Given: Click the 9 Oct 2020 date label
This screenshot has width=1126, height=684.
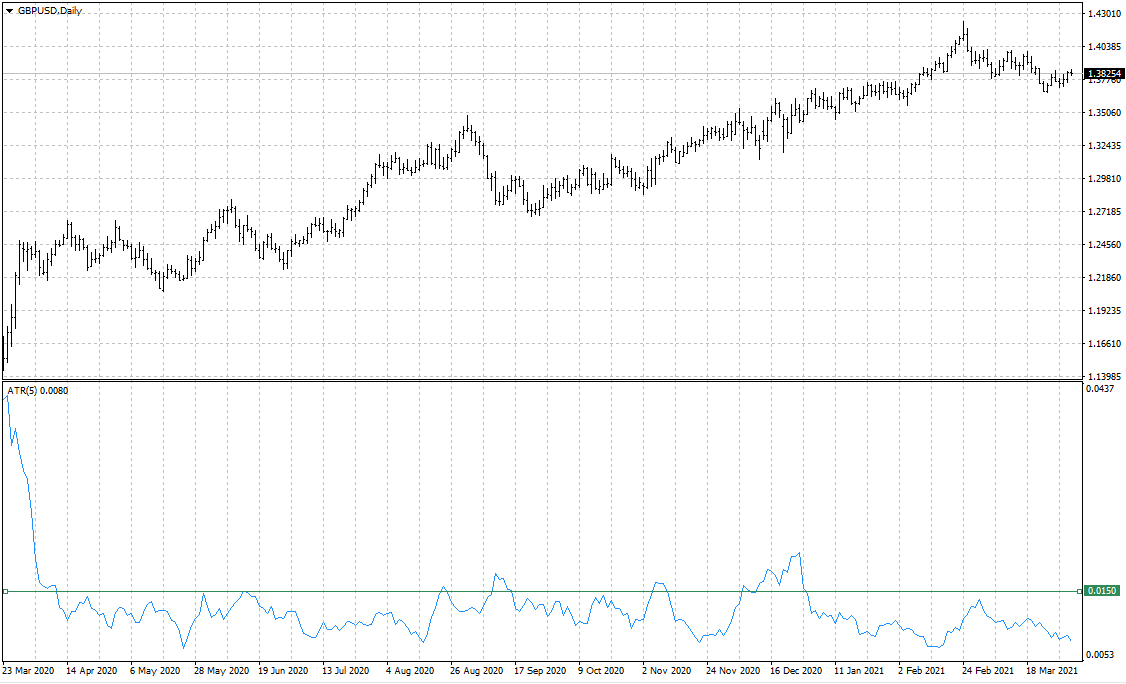Looking at the screenshot, I should (602, 670).
